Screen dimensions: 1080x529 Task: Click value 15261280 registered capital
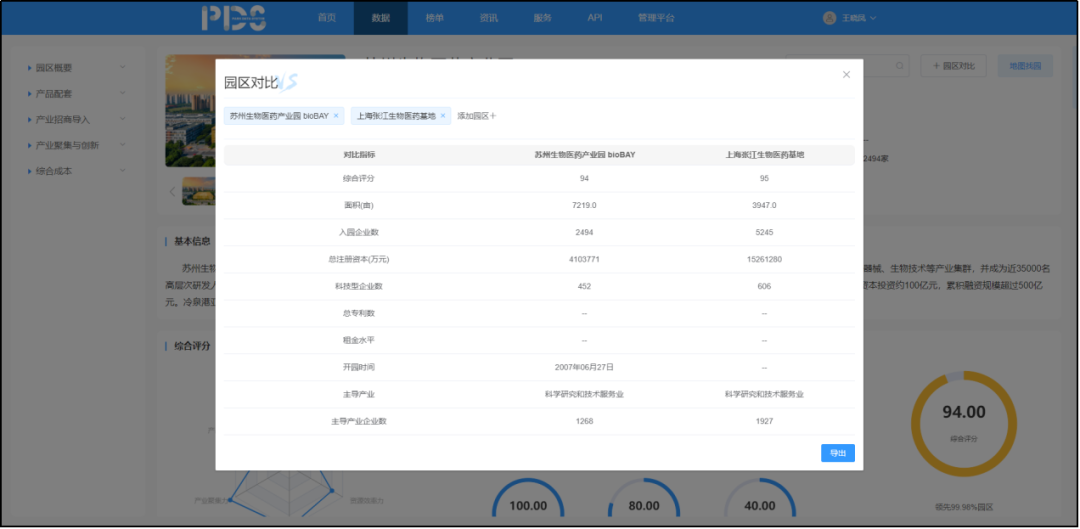765,260
